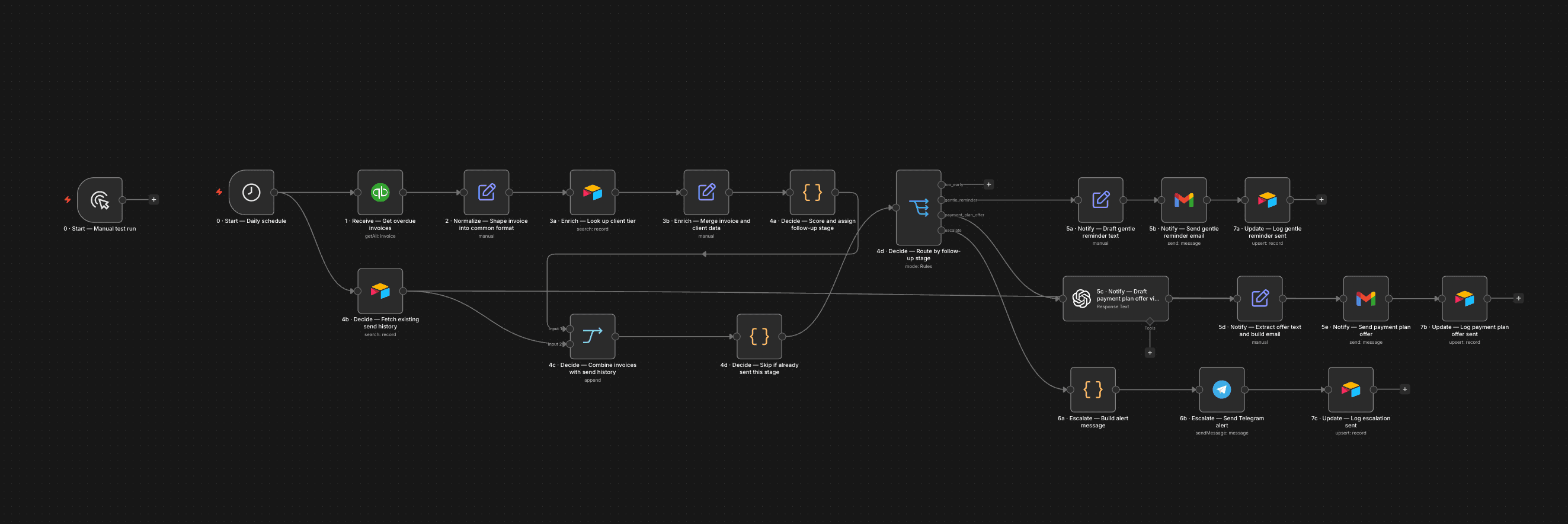Open Gmail Send gentle reminder email node
Screen dimensions: 1568x524
tap(1184, 200)
